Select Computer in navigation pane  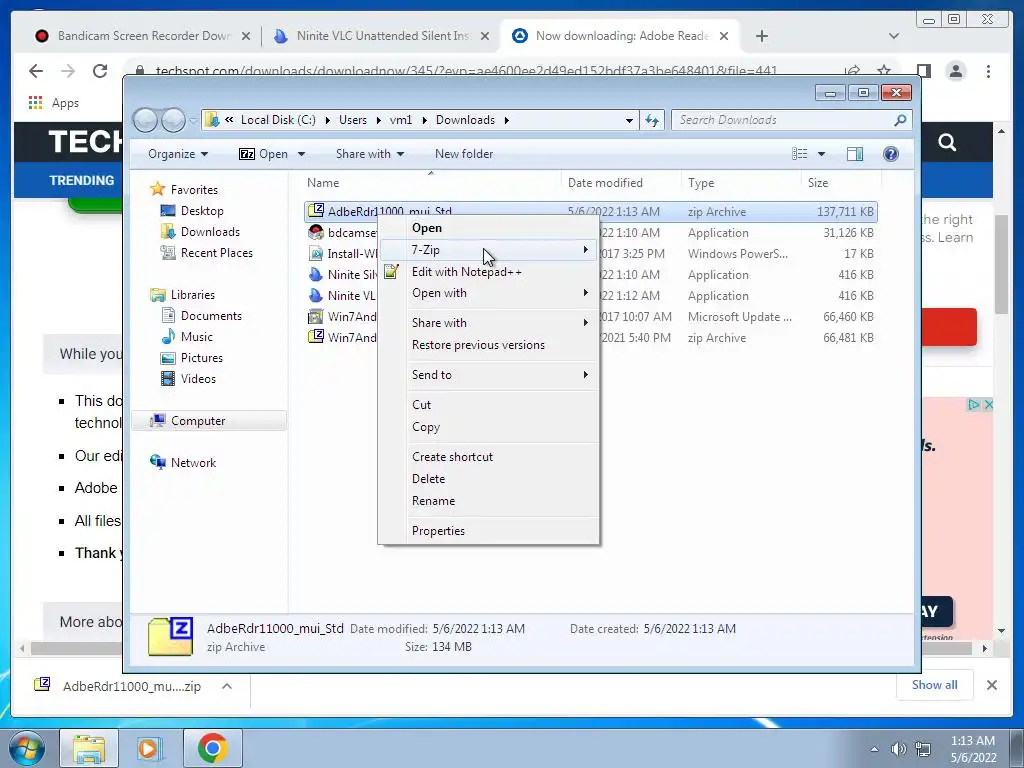198,421
